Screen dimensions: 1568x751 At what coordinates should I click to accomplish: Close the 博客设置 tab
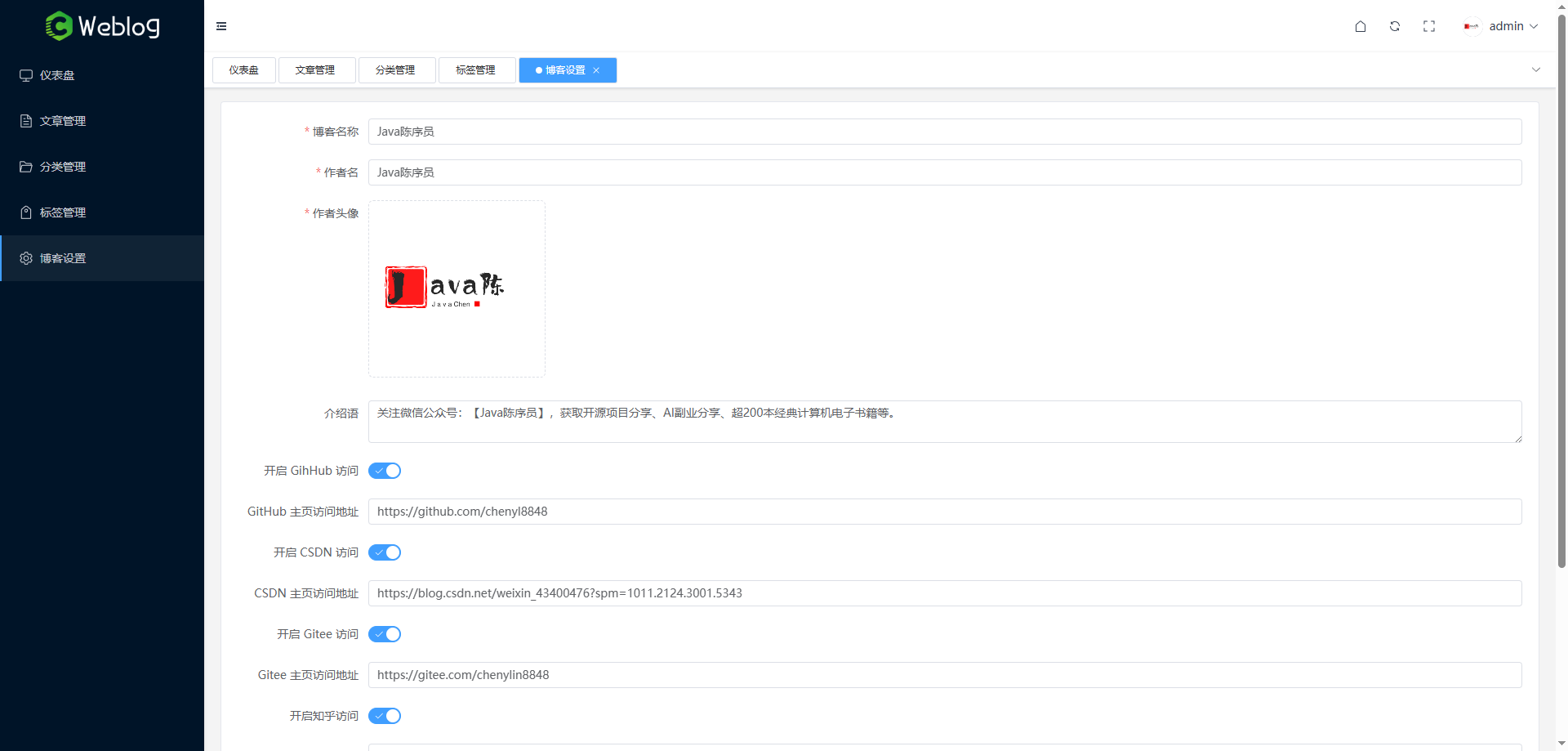point(596,70)
